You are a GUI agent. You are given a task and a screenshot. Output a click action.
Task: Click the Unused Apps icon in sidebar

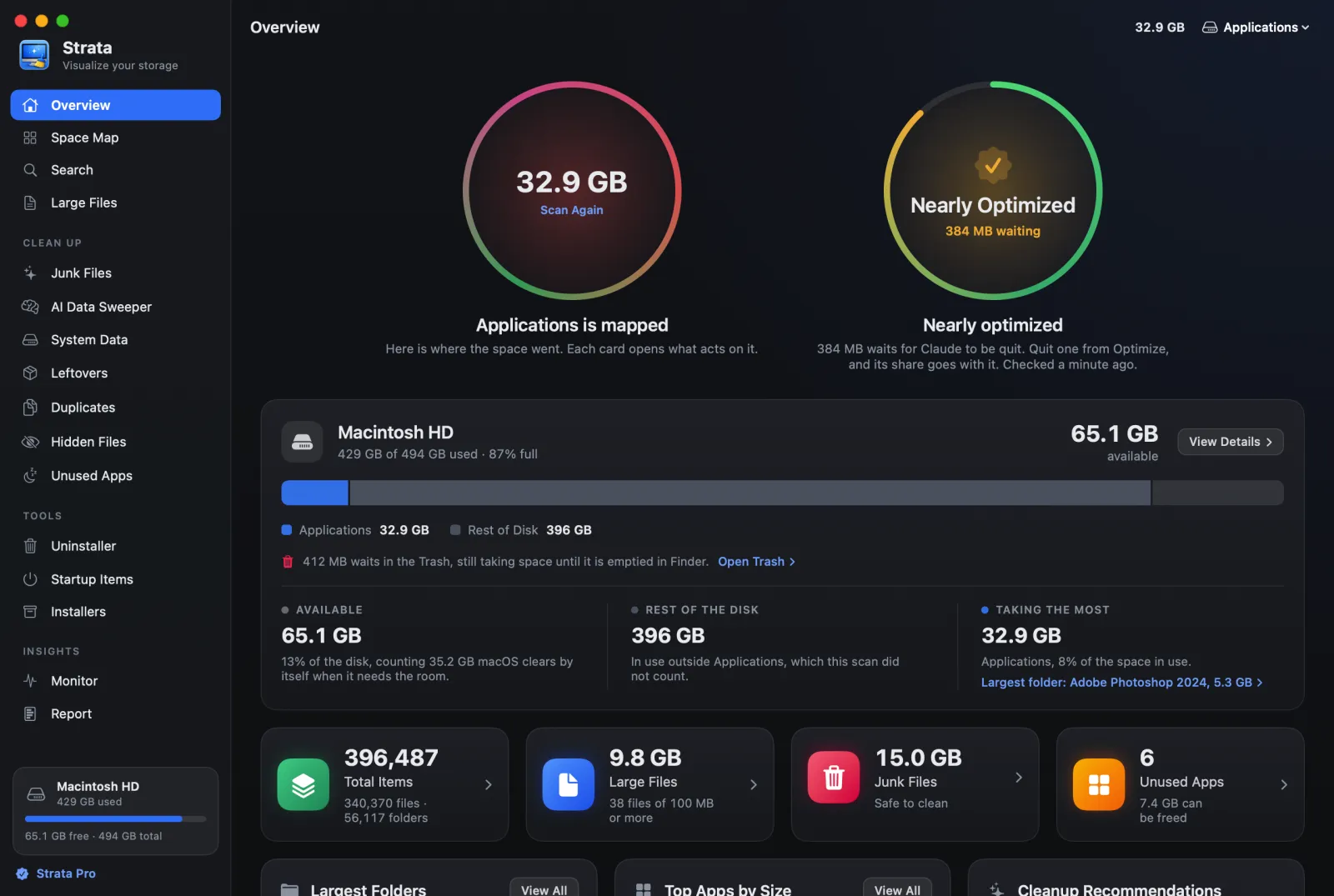tap(30, 475)
